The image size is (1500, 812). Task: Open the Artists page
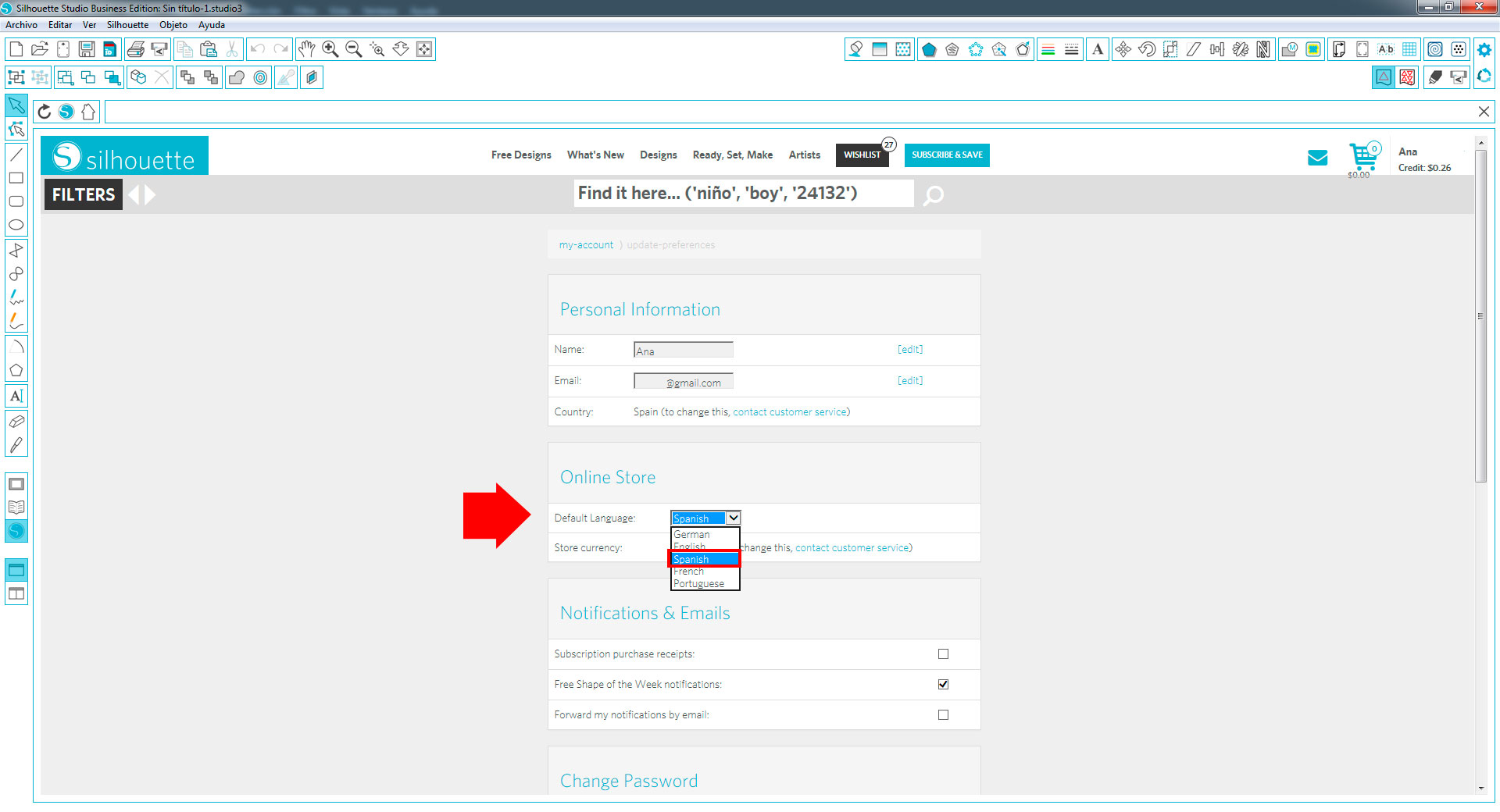[804, 155]
